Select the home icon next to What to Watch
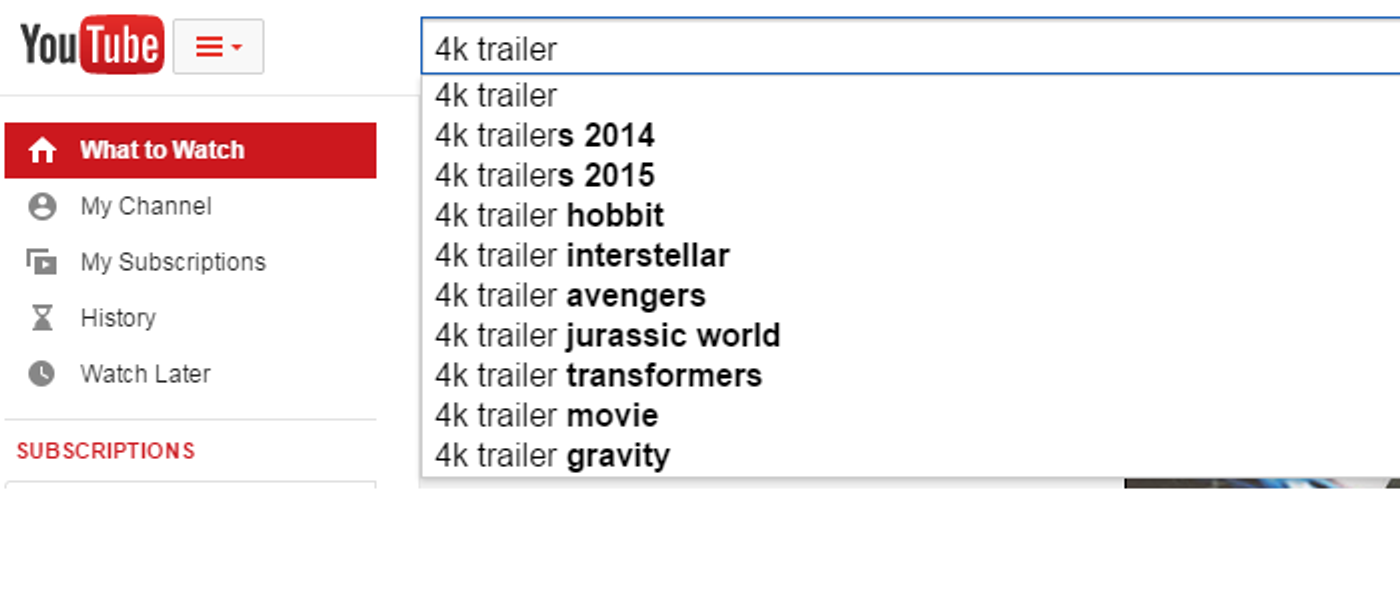Screen dimensions: 1400x600 click(x=42, y=149)
